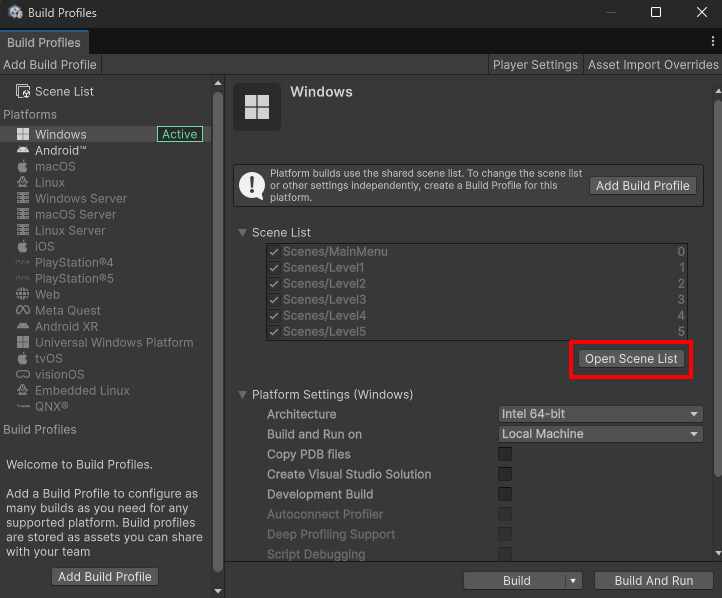Click the large Windows logo thumbnail
Viewport: 722px width, 598px height.
coord(257,107)
